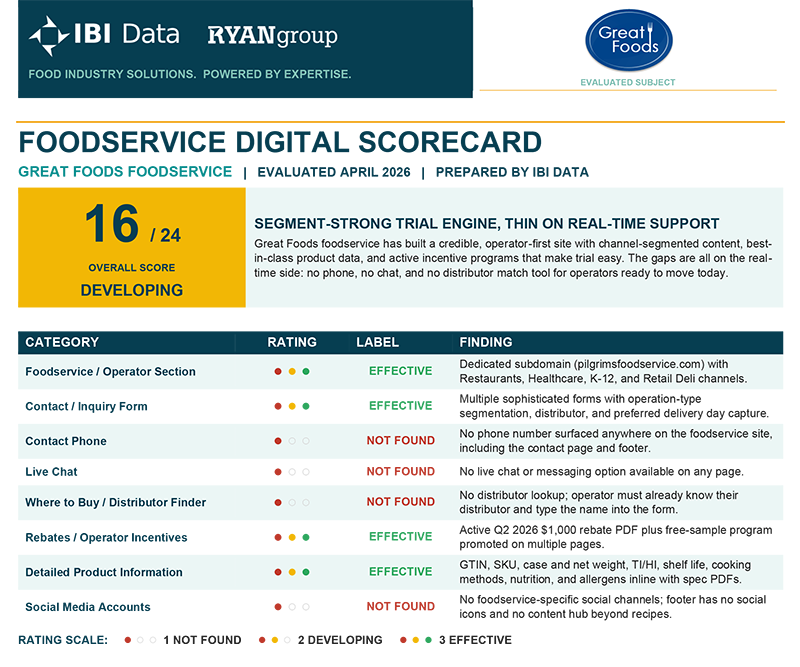Click 'RATING SCALE:' legend label
The height and width of the screenshot is (667, 800).
63,640
